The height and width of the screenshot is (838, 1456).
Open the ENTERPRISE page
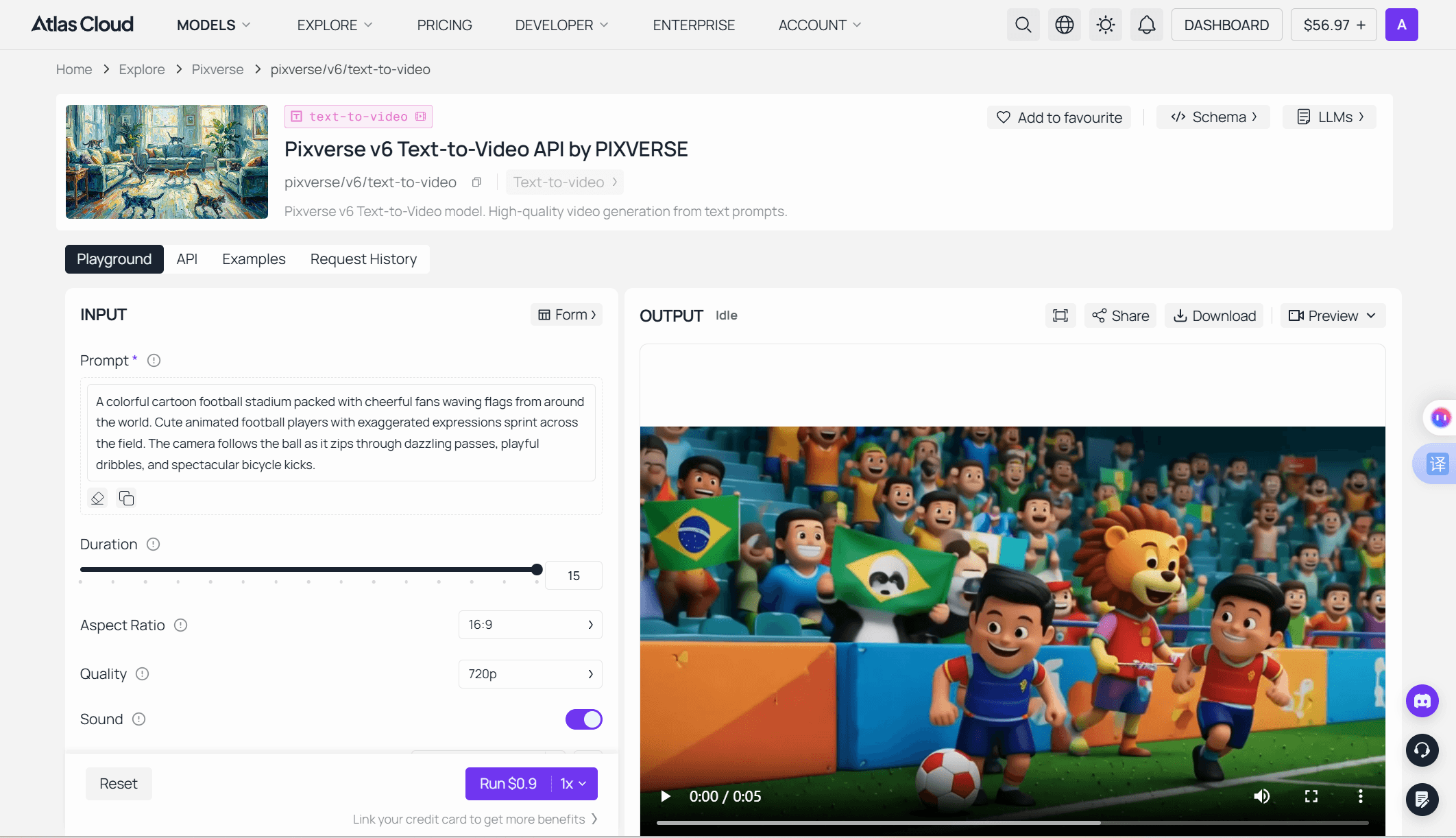(x=694, y=25)
